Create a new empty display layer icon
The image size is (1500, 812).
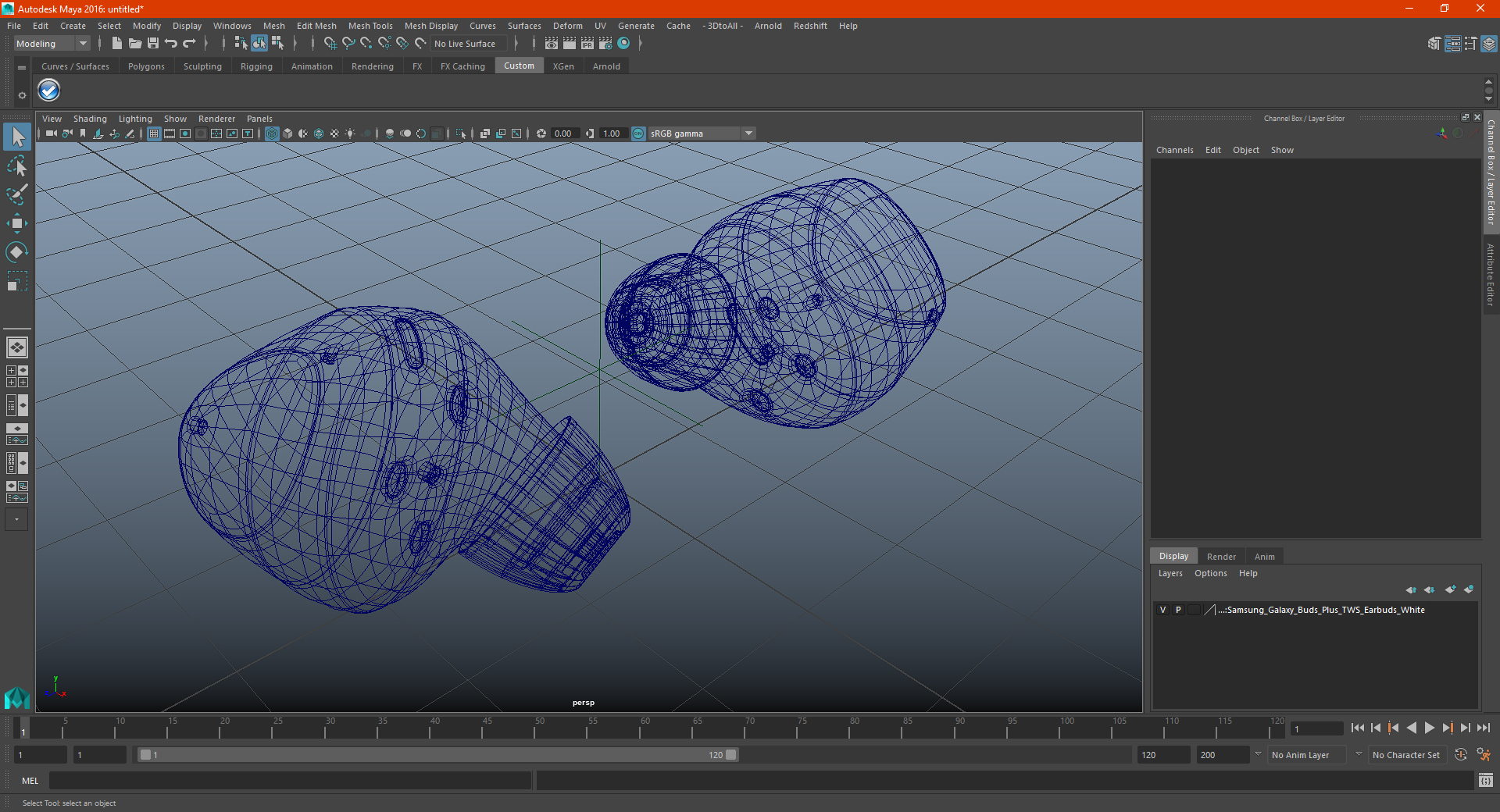1450,589
